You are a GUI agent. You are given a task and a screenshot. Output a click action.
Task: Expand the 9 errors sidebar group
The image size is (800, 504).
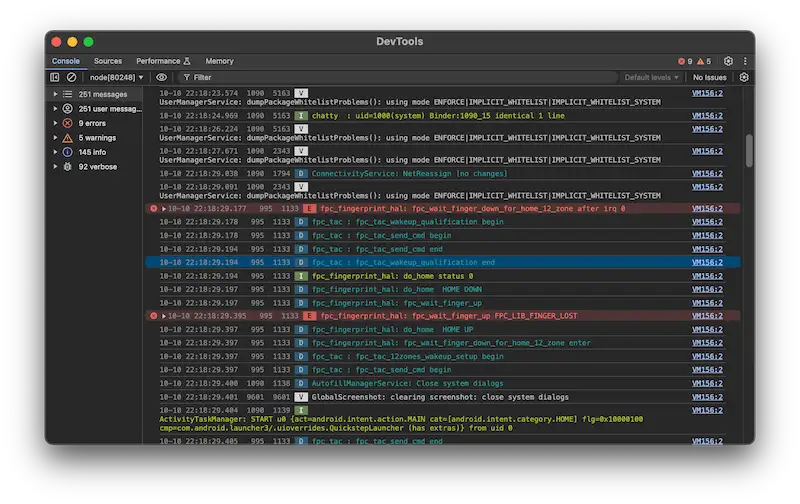point(55,123)
